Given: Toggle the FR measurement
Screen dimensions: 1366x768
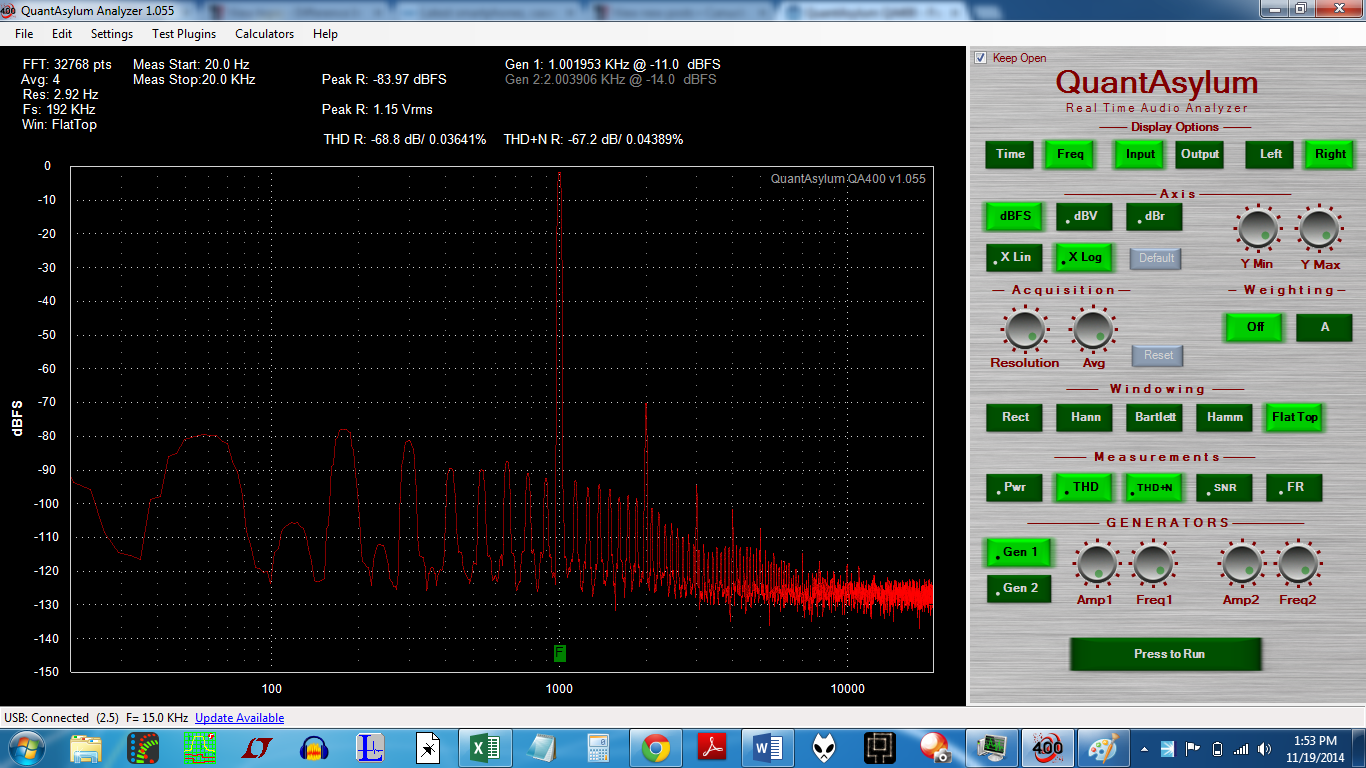Looking at the screenshot, I should click(x=1294, y=487).
